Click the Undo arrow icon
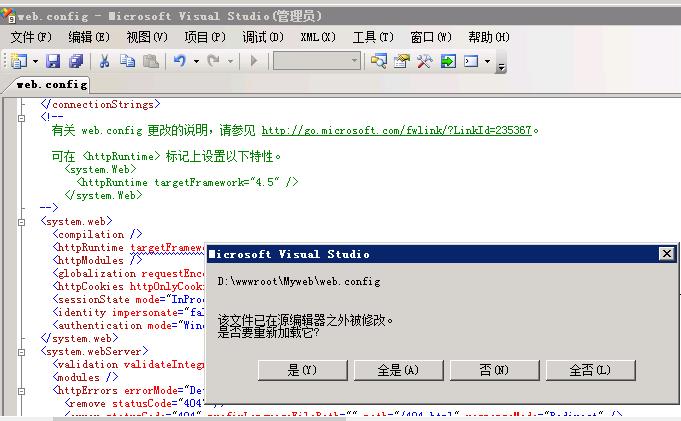Viewport: 681px width, 421px height. coord(180,61)
